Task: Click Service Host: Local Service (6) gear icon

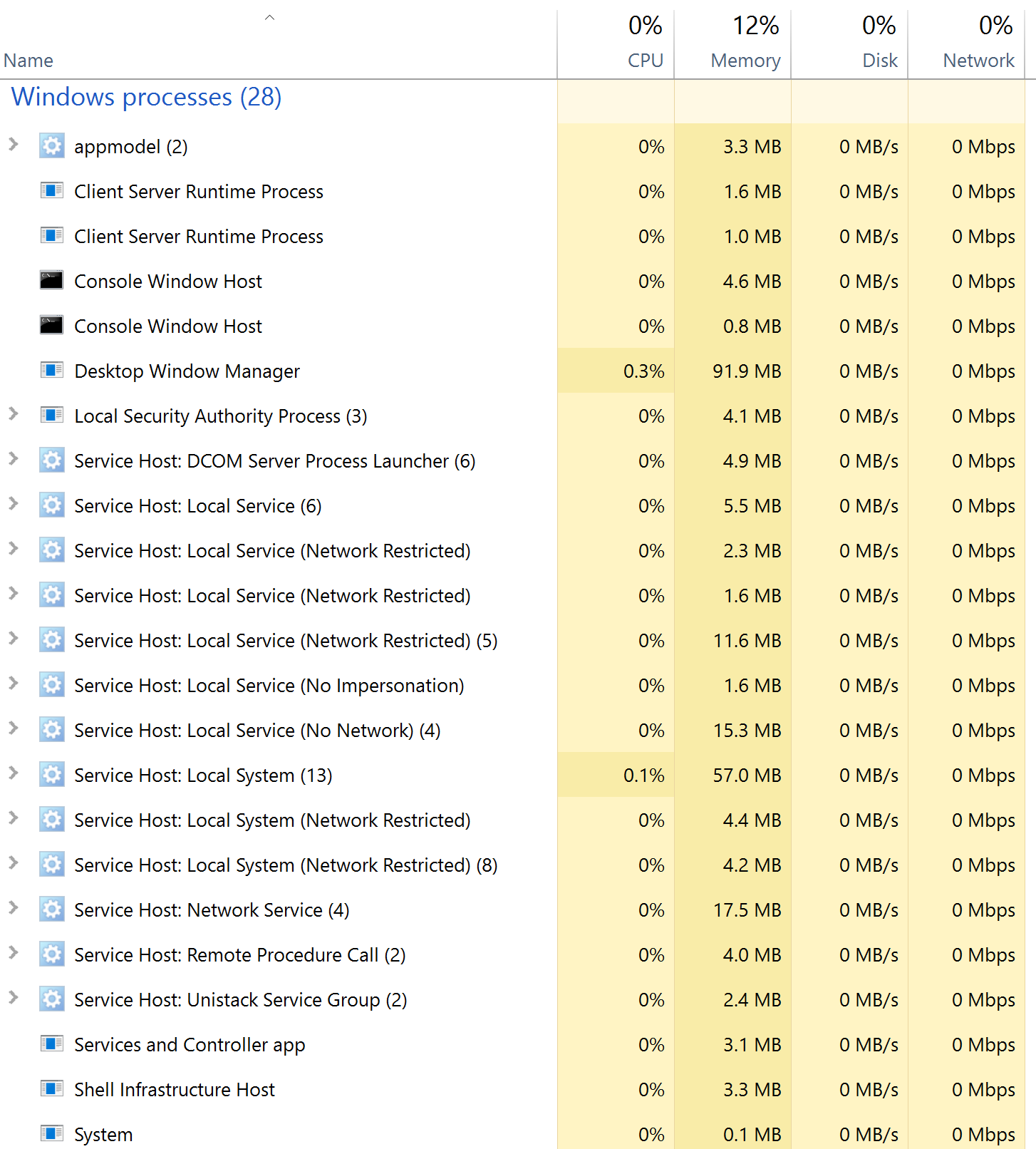Action: [52, 505]
